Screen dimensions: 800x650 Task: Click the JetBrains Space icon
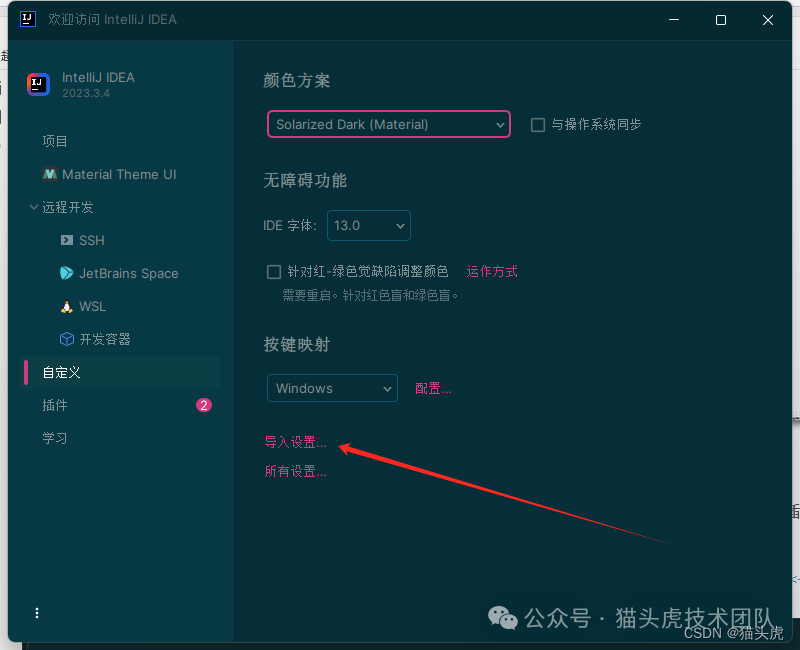[x=67, y=273]
